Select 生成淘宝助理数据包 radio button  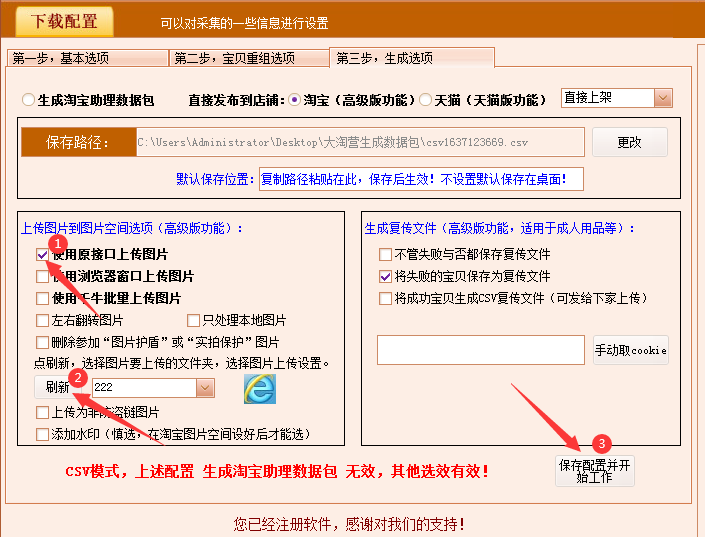(28, 100)
